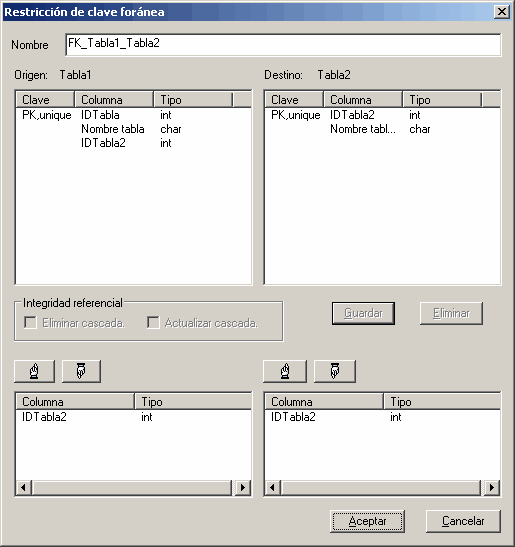
Task: Click Columna header in lower right list
Action: [x=324, y=402]
